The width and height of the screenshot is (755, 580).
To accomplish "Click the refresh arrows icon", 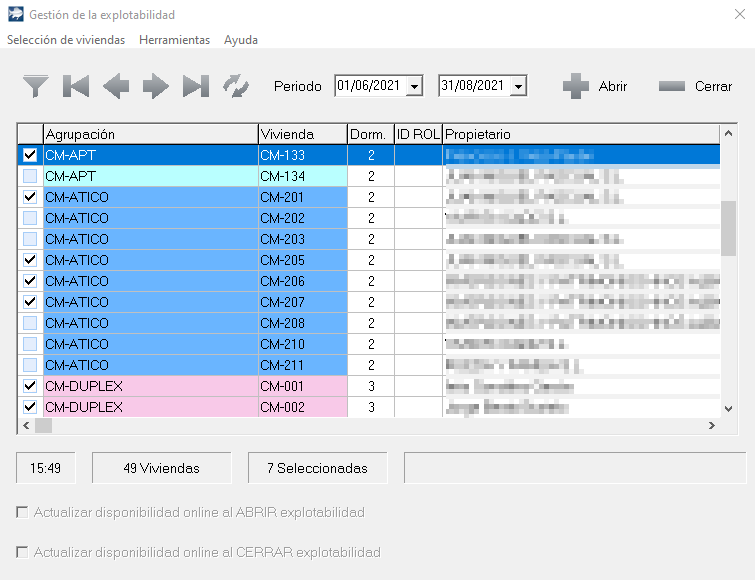I will (x=236, y=86).
